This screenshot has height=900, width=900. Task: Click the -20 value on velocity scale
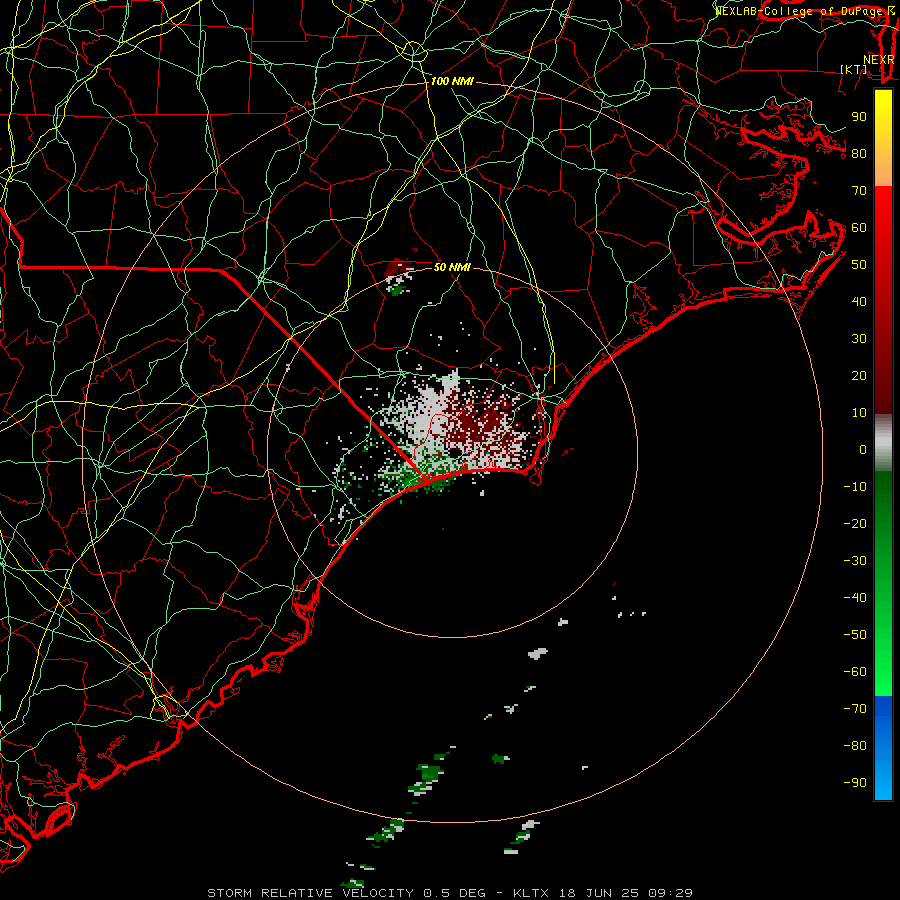855,524
